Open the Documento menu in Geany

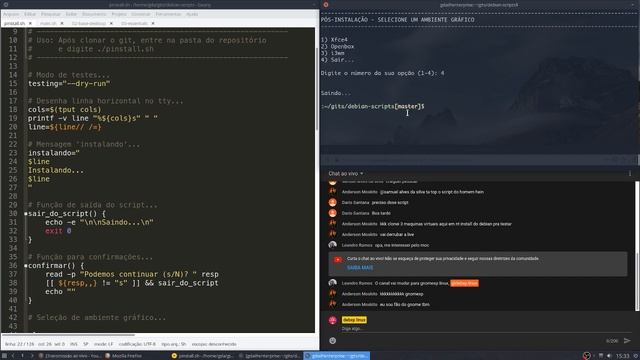[94, 14]
